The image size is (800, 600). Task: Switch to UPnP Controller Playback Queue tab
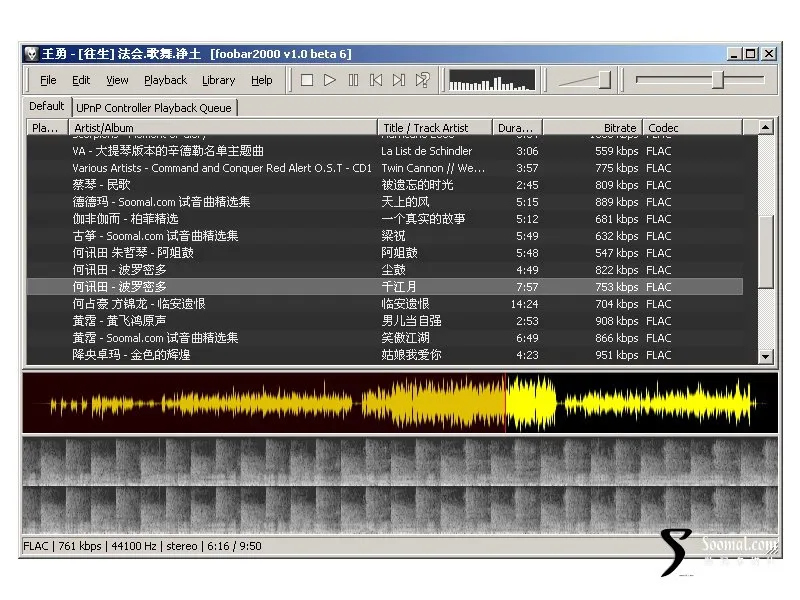tap(154, 108)
